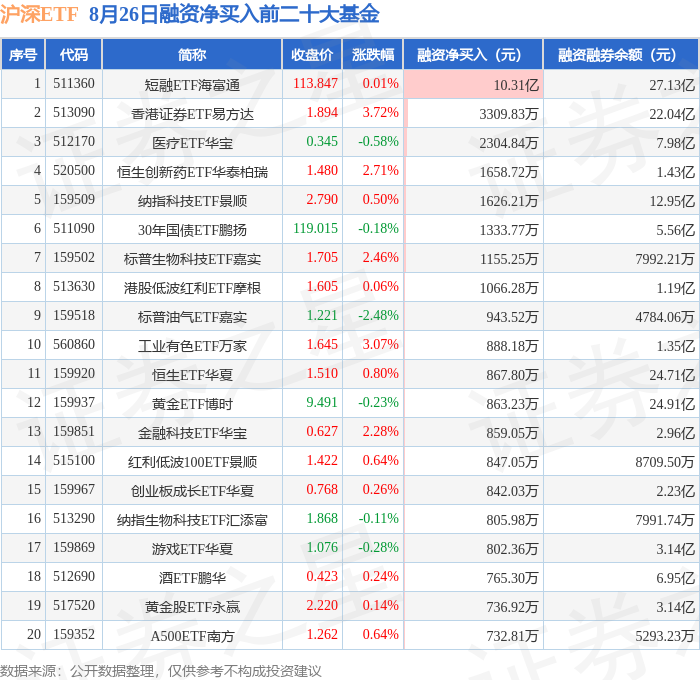The height and width of the screenshot is (680, 700).
Task: Click fund code 511360
Action: [74, 83]
